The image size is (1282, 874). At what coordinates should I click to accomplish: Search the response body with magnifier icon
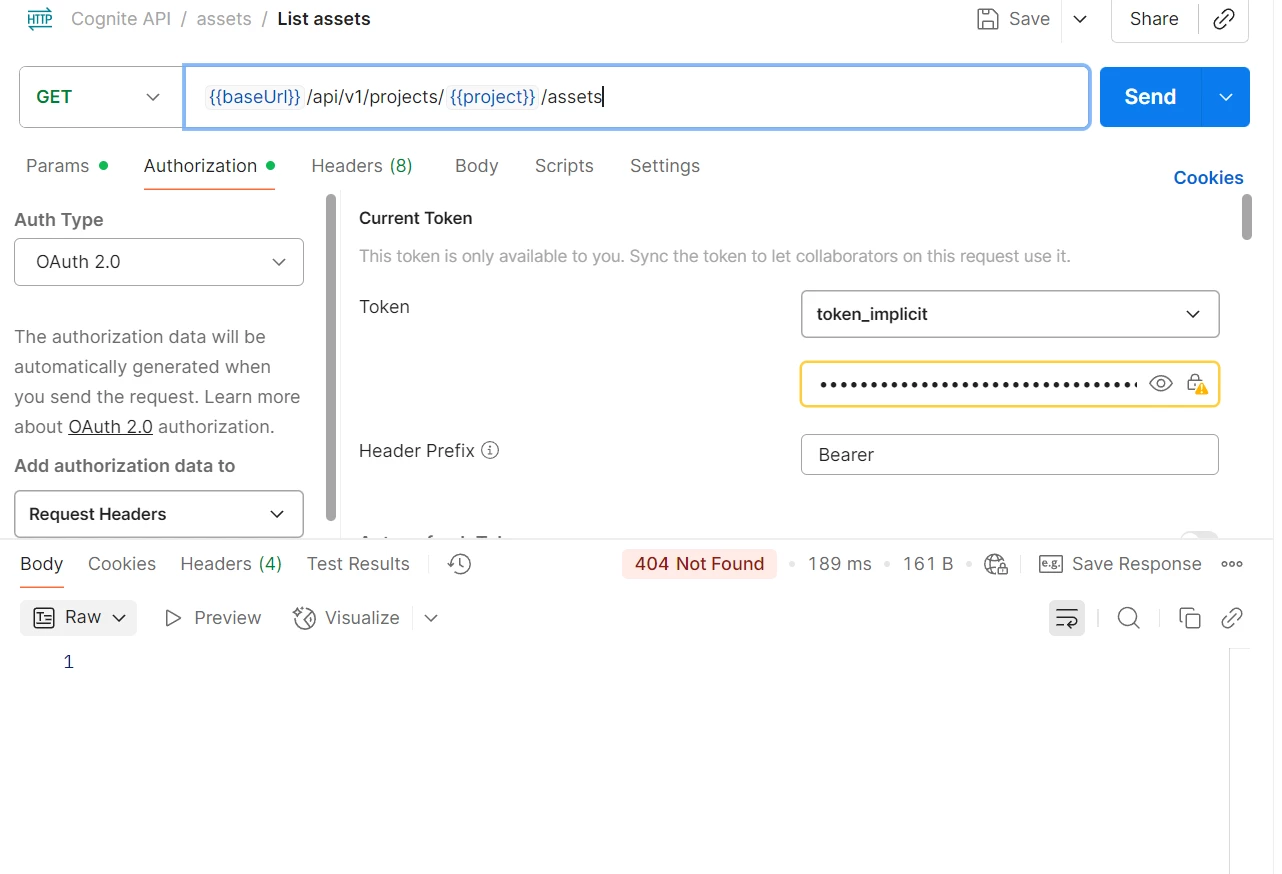(x=1128, y=618)
